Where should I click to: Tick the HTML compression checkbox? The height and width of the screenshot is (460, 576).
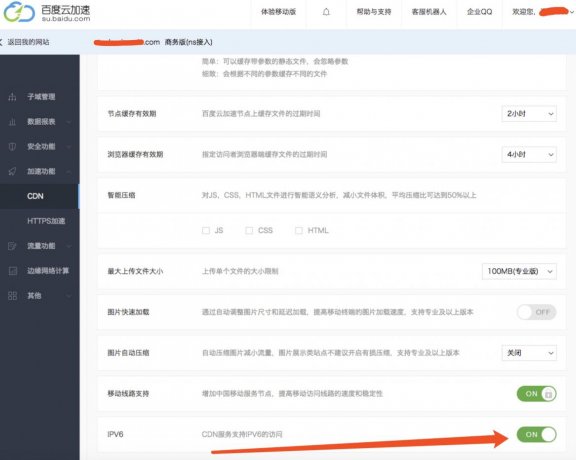coord(299,230)
